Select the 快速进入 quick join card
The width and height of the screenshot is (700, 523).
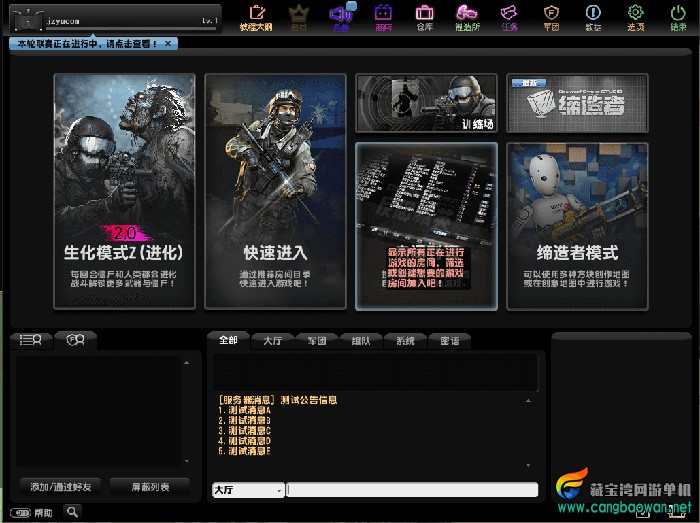coord(275,192)
